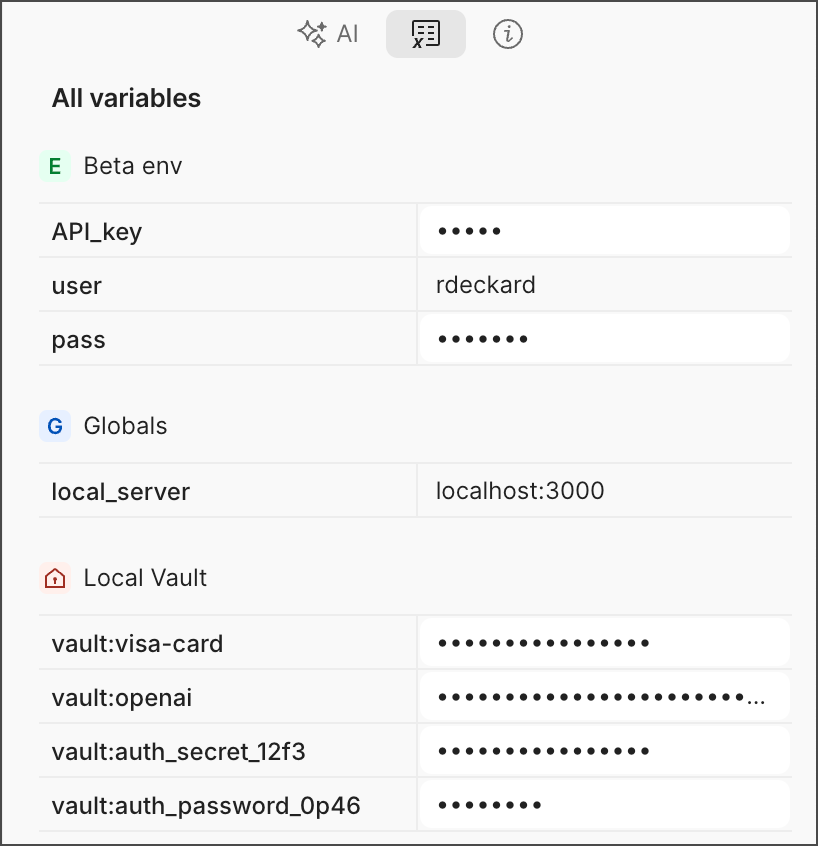Viewport: 818px width, 846px height.
Task: Click the masked pass value field
Action: [604, 340]
